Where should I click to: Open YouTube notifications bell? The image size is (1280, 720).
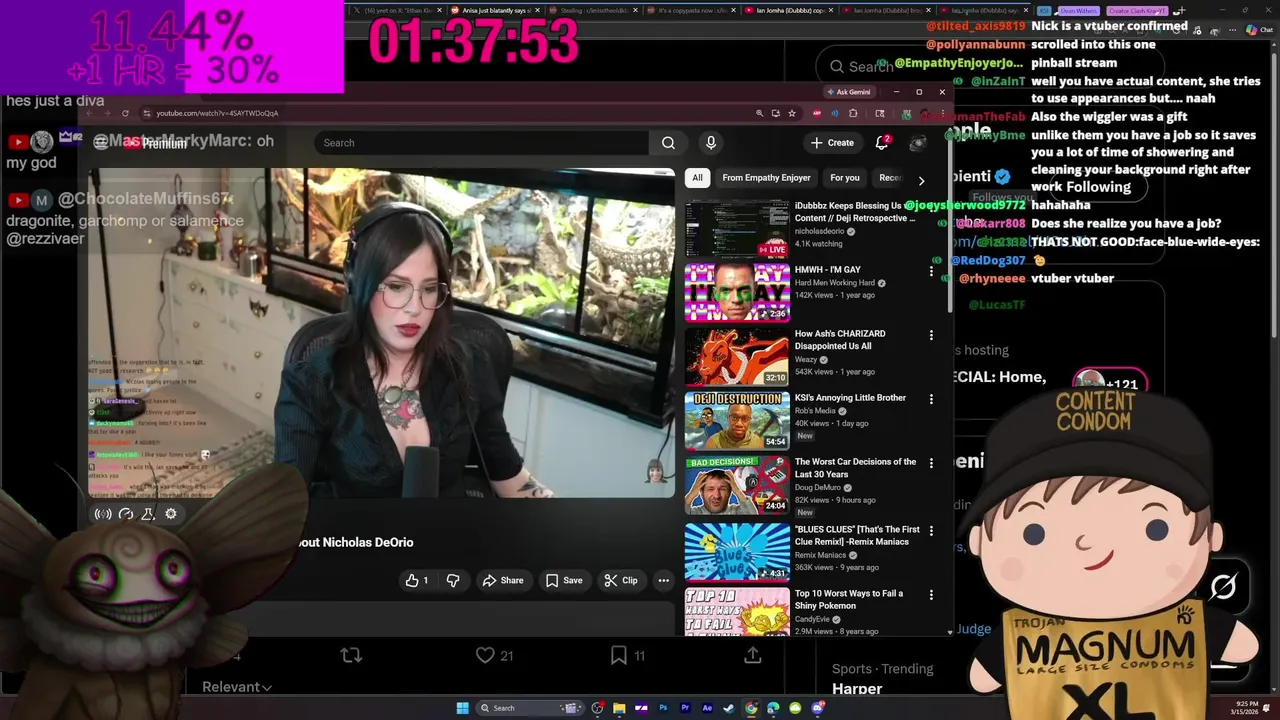point(882,143)
